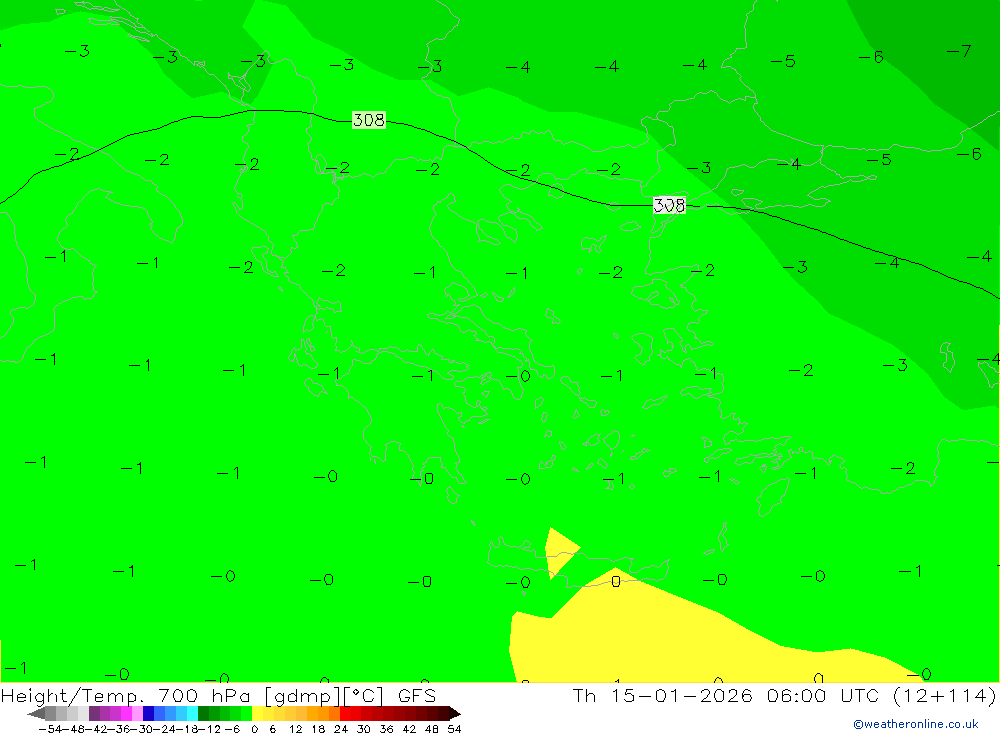Click the legend value -12
This screenshot has width=1000, height=733.
click(210, 729)
